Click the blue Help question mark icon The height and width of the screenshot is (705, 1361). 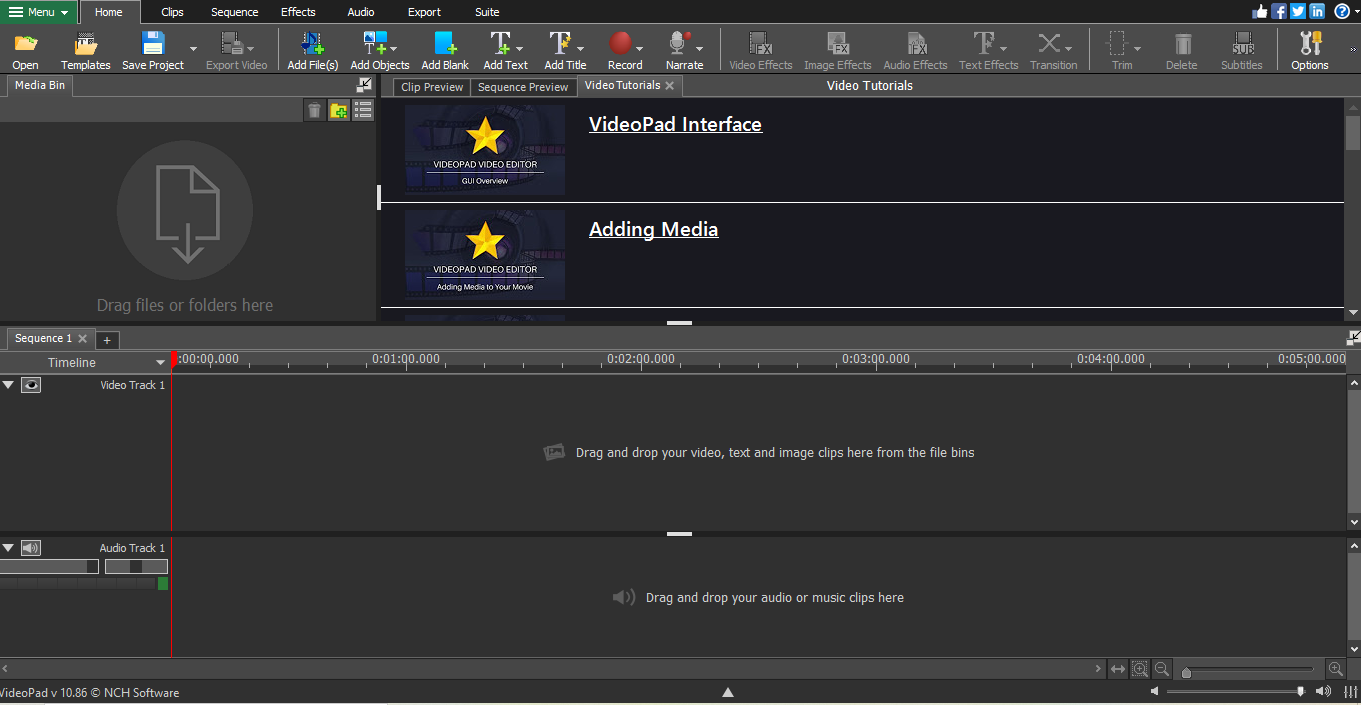pos(1341,11)
